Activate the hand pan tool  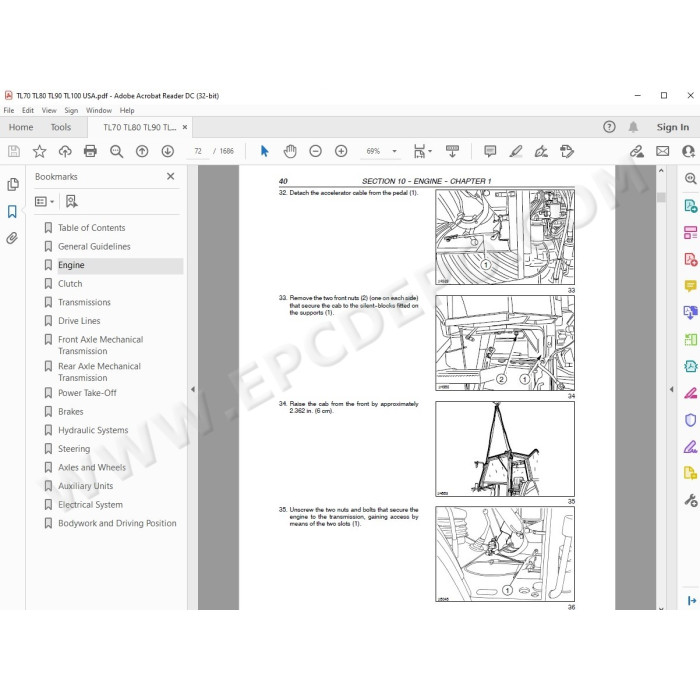(290, 151)
